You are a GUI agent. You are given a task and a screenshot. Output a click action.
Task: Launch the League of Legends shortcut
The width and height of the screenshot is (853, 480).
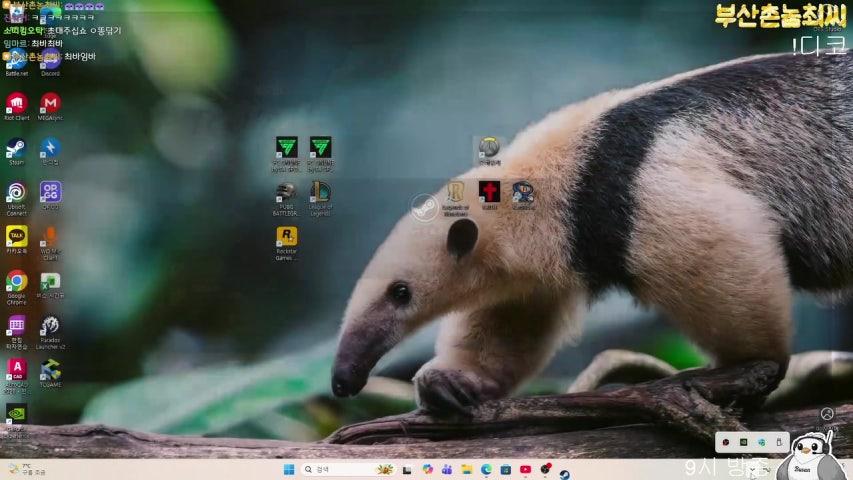320,192
